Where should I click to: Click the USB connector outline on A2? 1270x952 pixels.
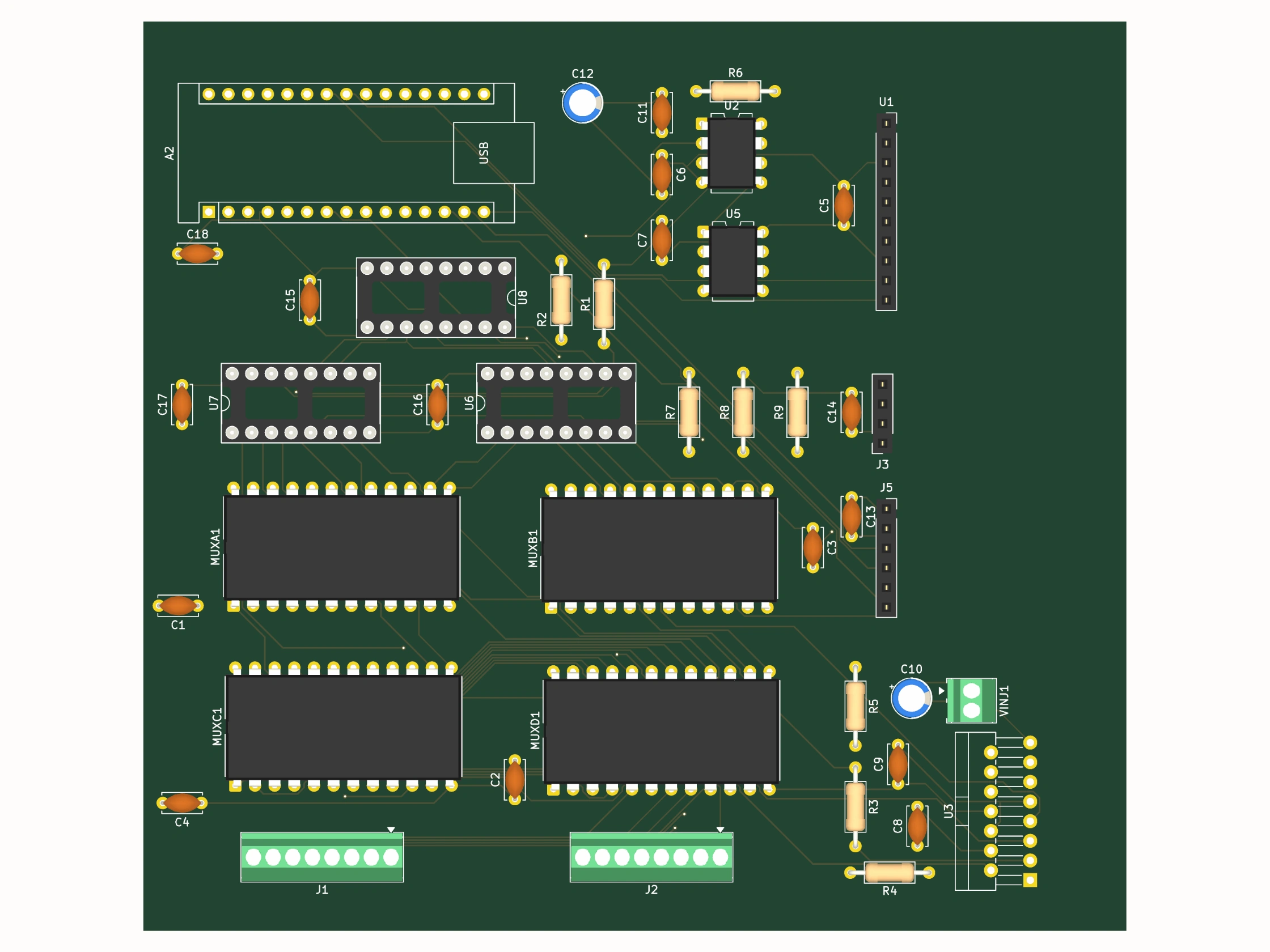tap(493, 152)
